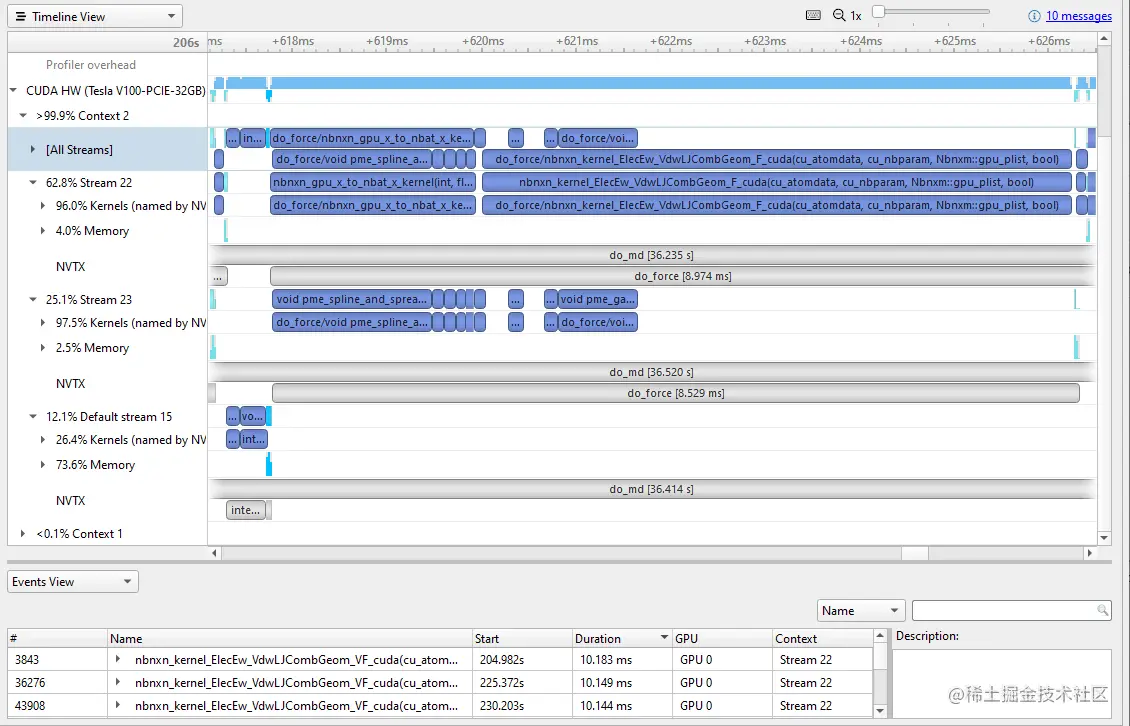The width and height of the screenshot is (1130, 726).
Task: Open the 10 messages link
Action: (1078, 15)
